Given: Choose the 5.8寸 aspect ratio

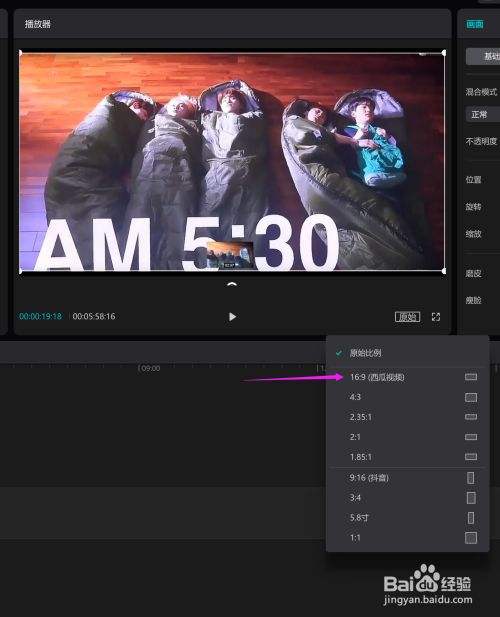Looking at the screenshot, I should [408, 518].
